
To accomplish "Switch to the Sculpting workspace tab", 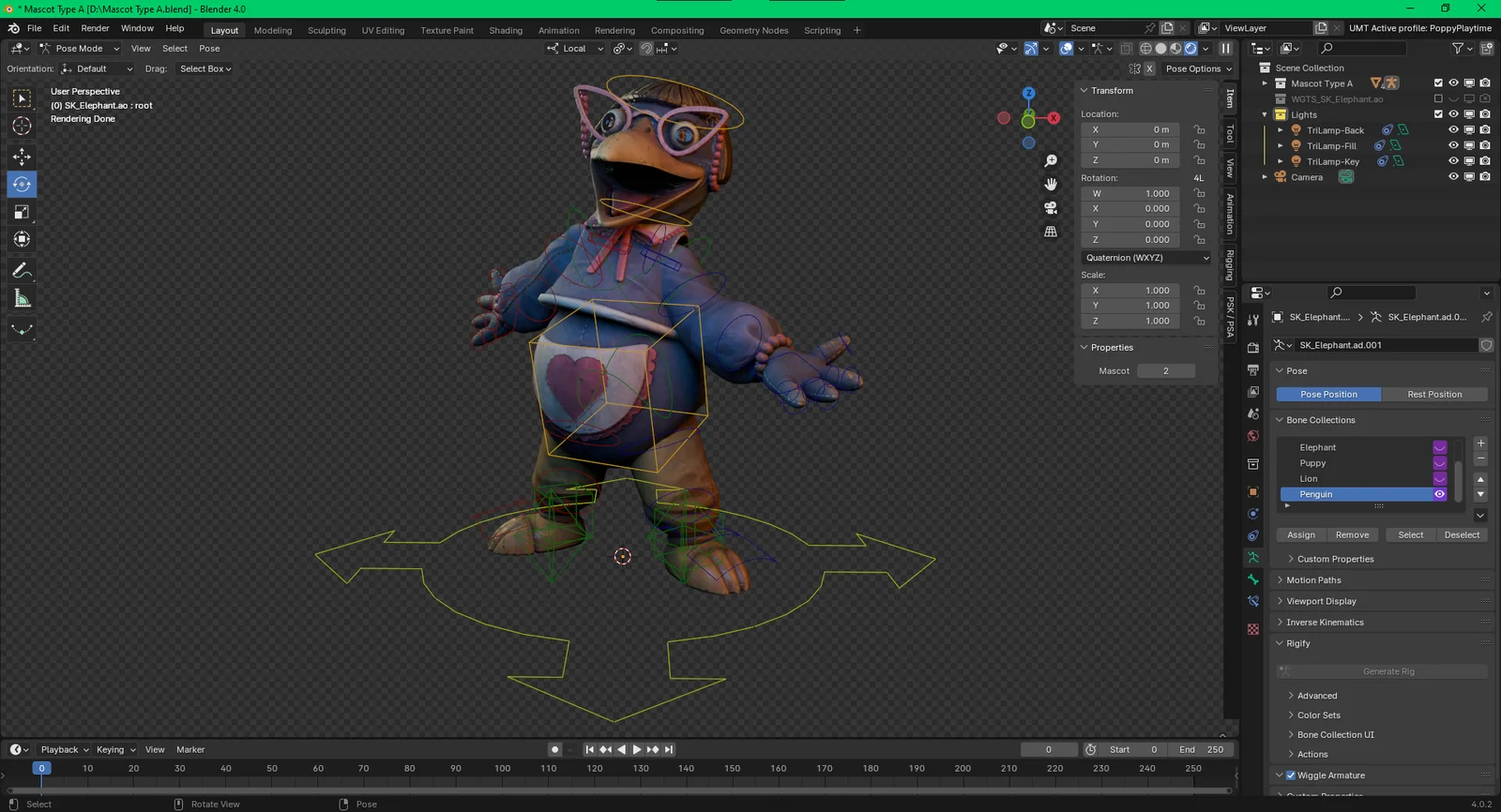I will 326,30.
